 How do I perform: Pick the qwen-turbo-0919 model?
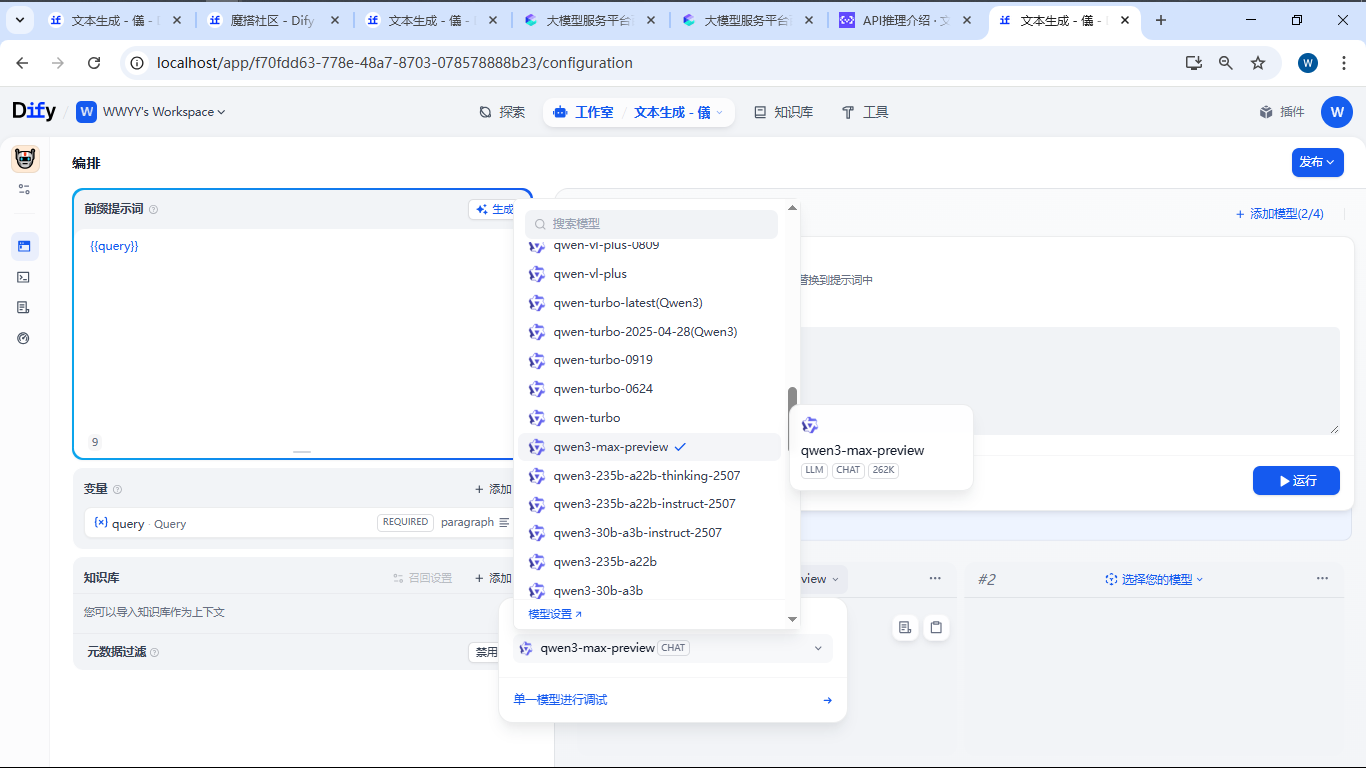click(x=648, y=360)
